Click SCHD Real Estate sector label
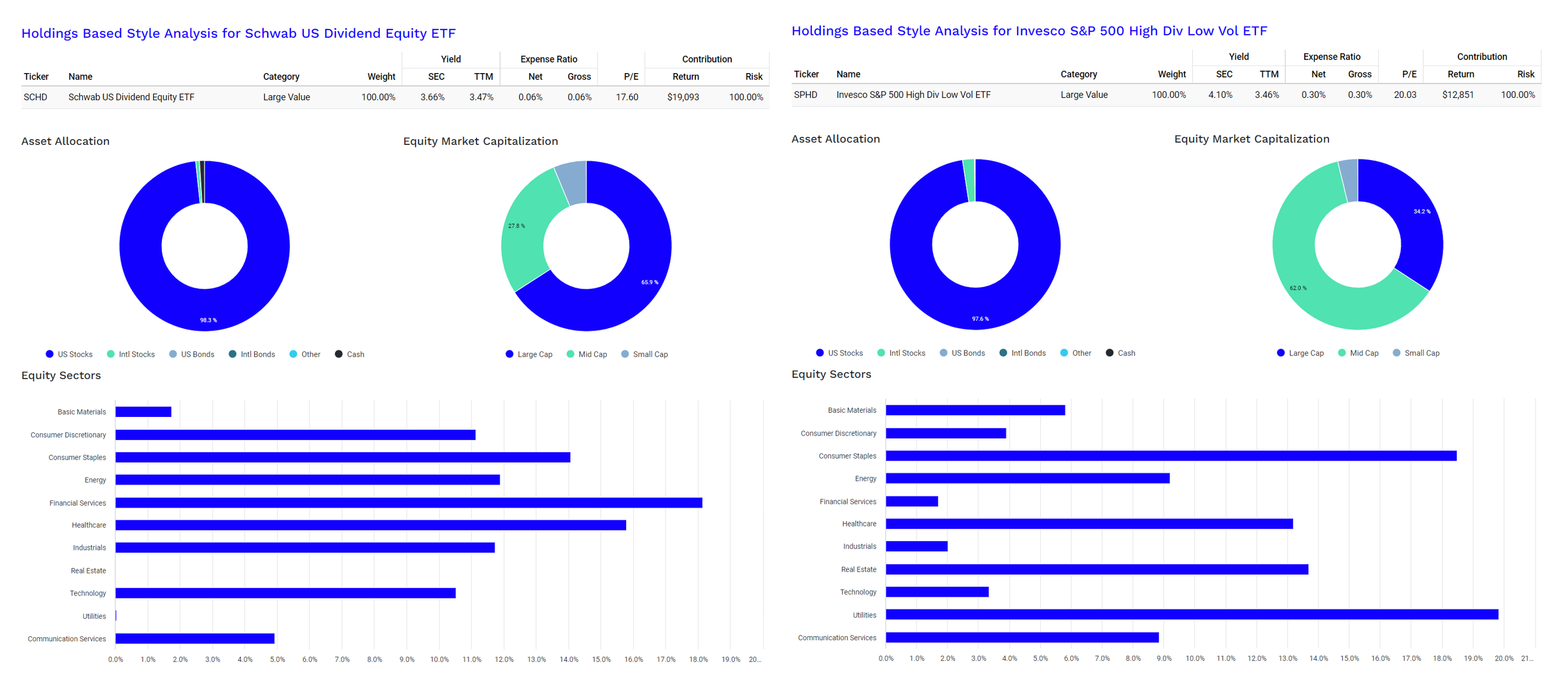Image resolution: width=1568 pixels, height=697 pixels. click(x=88, y=571)
